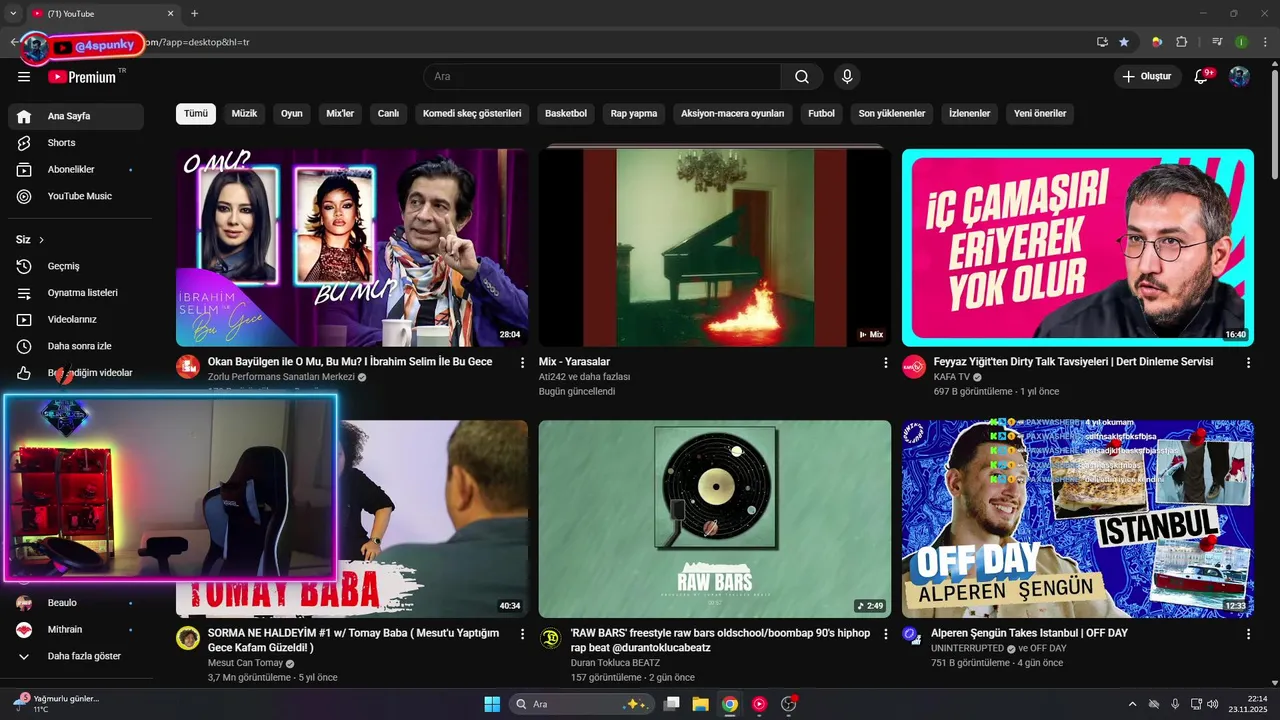Select the Oyun filter chip
Viewport: 1280px width, 720px height.
pos(292,114)
